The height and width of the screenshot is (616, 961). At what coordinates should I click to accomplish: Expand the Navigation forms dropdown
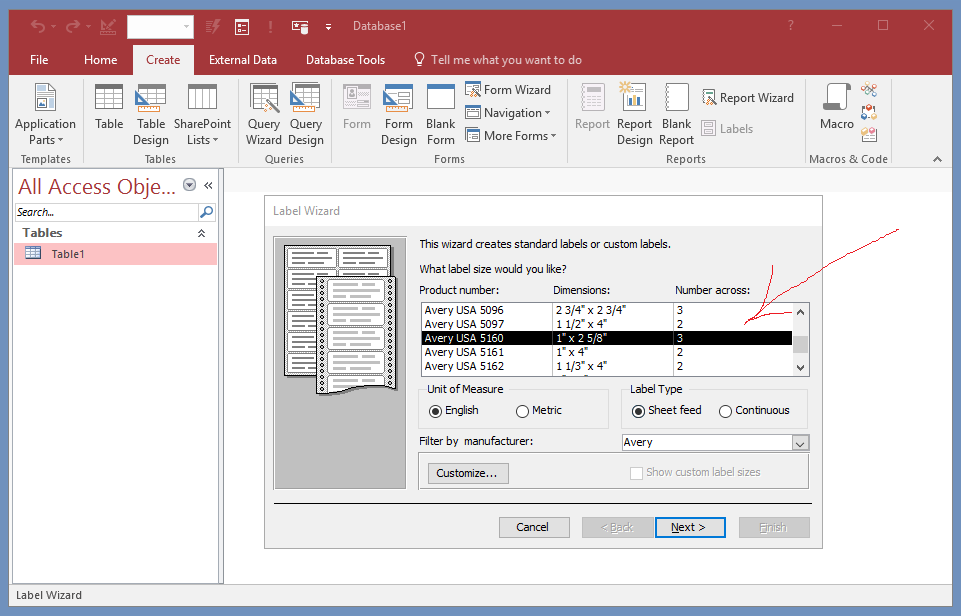508,113
